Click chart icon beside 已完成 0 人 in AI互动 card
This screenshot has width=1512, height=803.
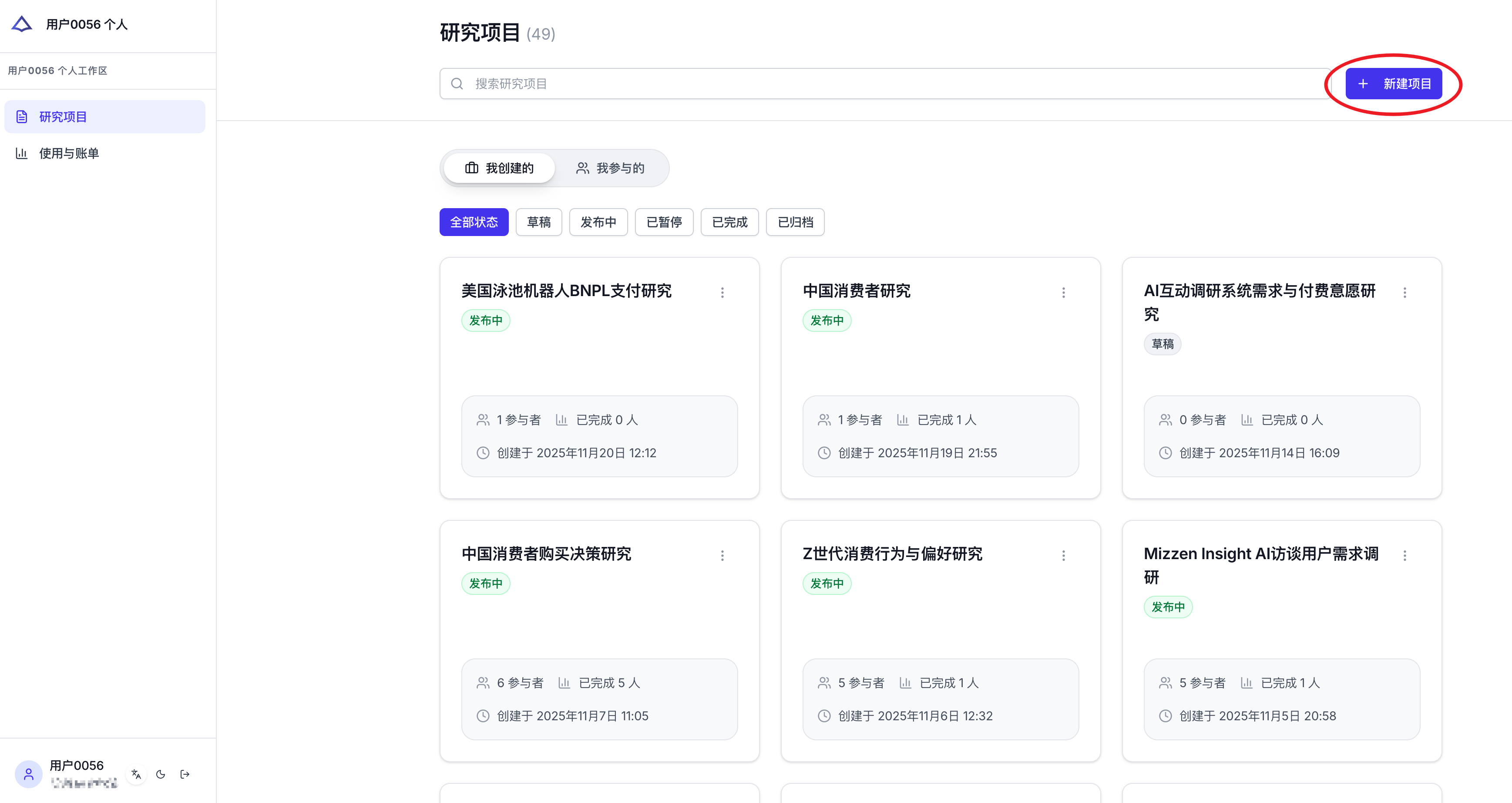[1247, 419]
